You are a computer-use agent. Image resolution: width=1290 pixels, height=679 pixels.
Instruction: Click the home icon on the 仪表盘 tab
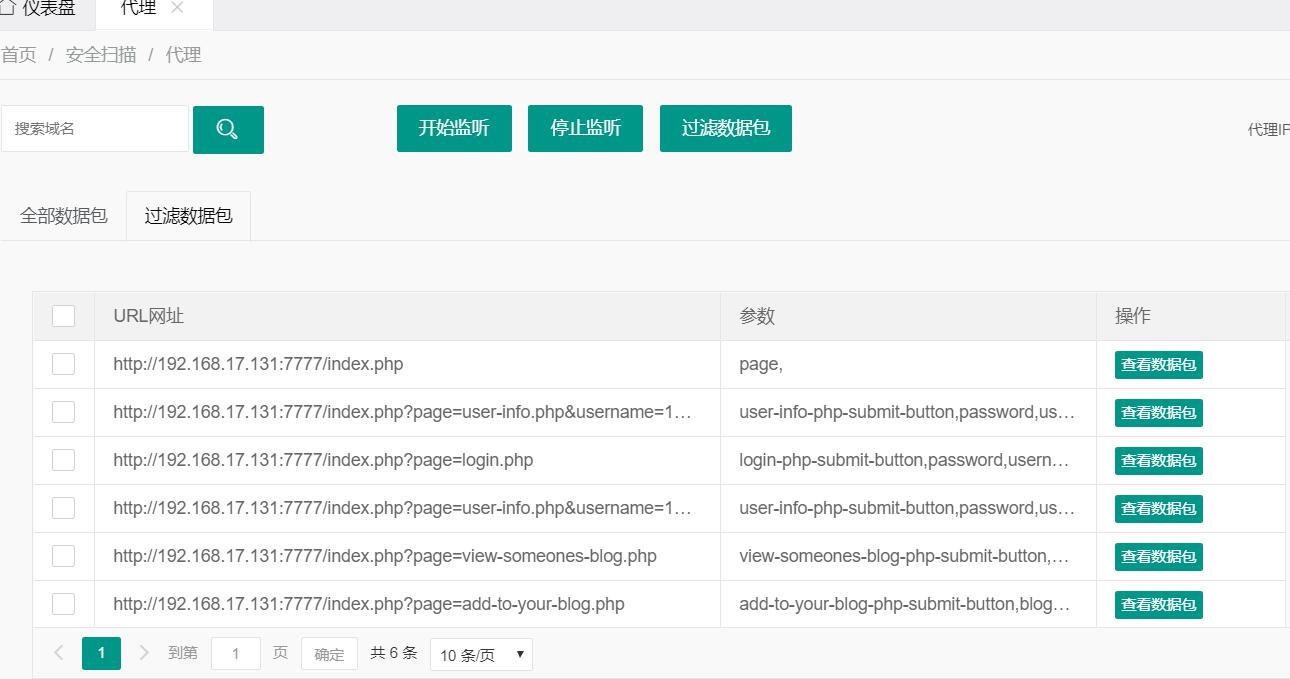coord(7,8)
